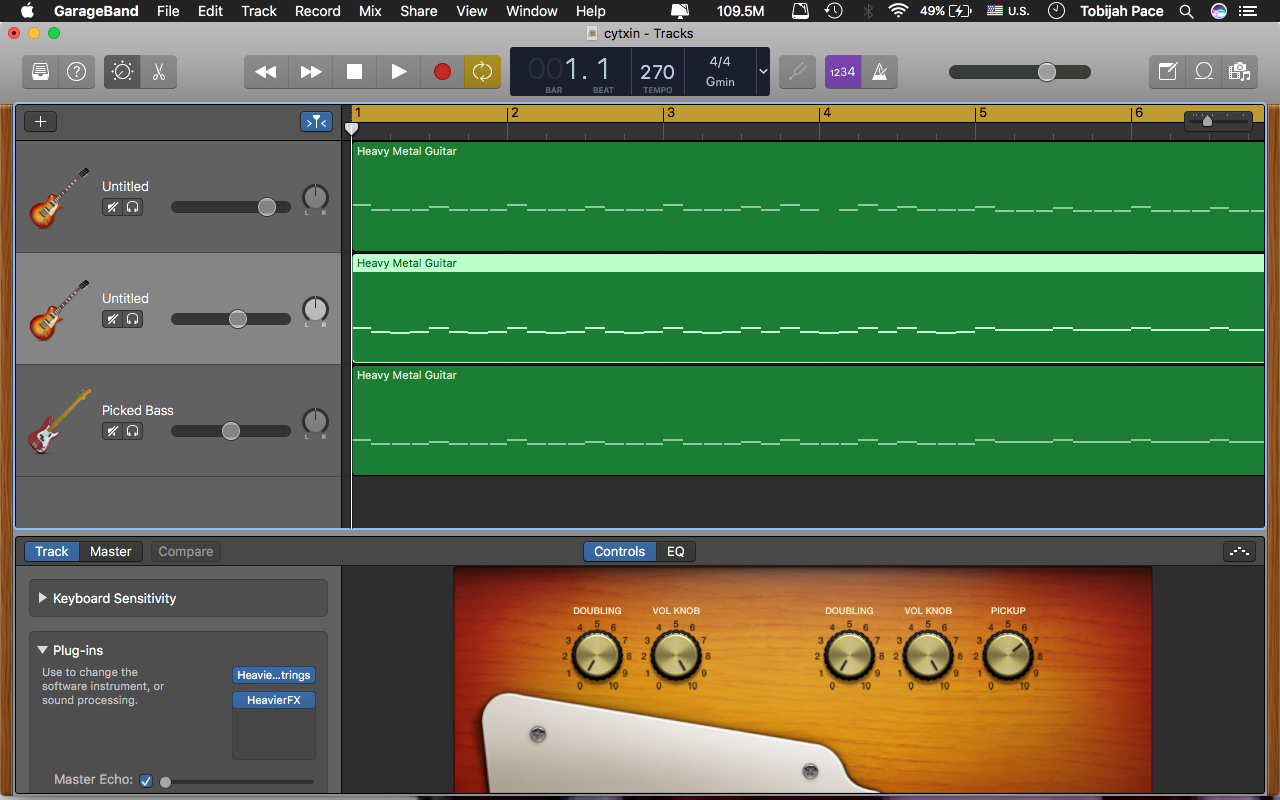Open the Share menu
The width and height of the screenshot is (1280, 800).
coord(419,11)
